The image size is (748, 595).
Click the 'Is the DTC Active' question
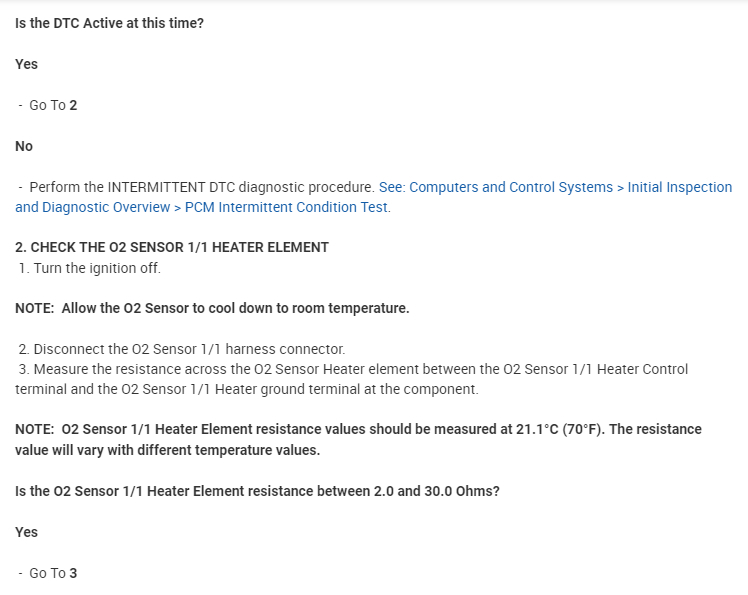[110, 22]
